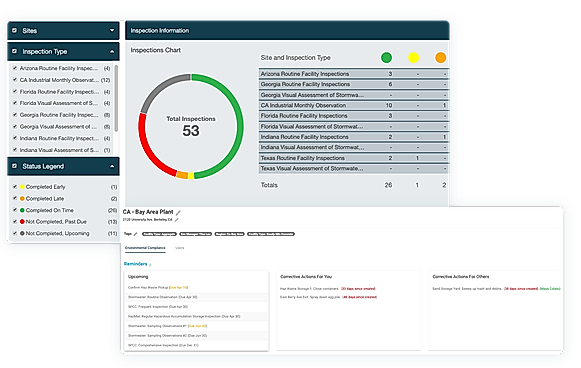Click the Status Legend panel header icon
The image size is (581, 368).
point(14,166)
